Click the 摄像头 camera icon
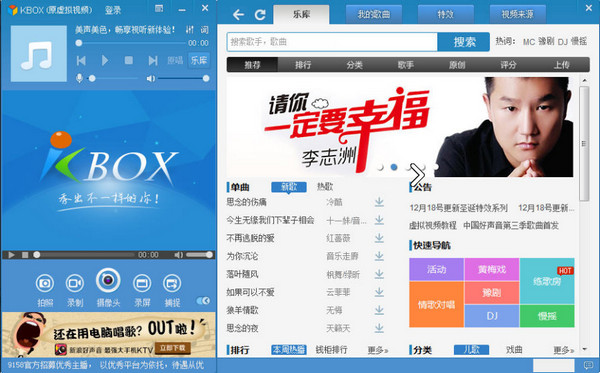Screen dimensions: 600x373 108,280
